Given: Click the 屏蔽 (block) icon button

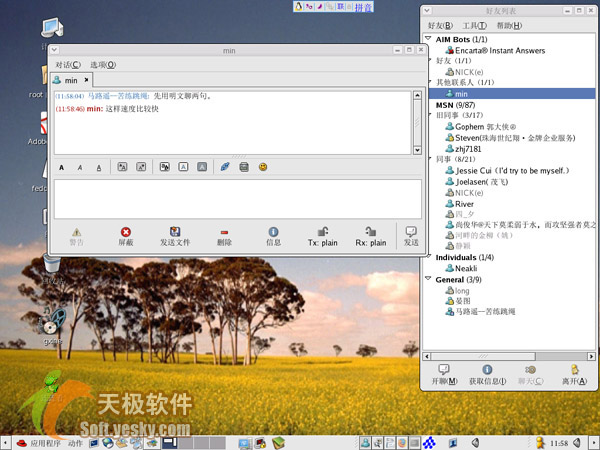Looking at the screenshot, I should coord(125,236).
